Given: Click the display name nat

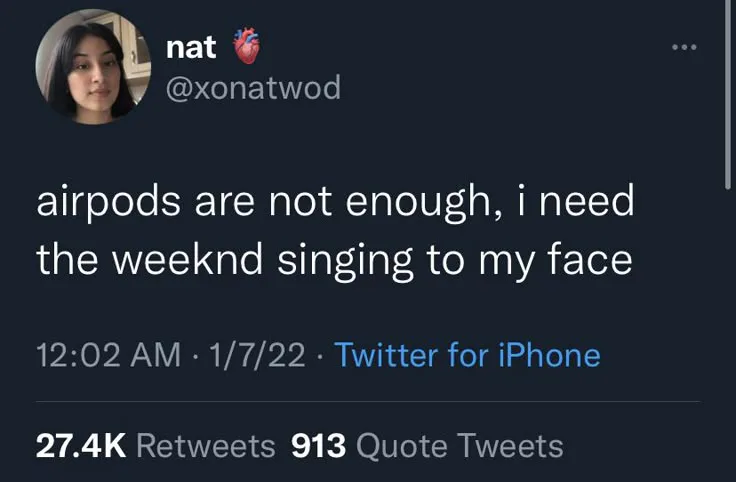Looking at the screenshot, I should pyautogui.click(x=190, y=47).
